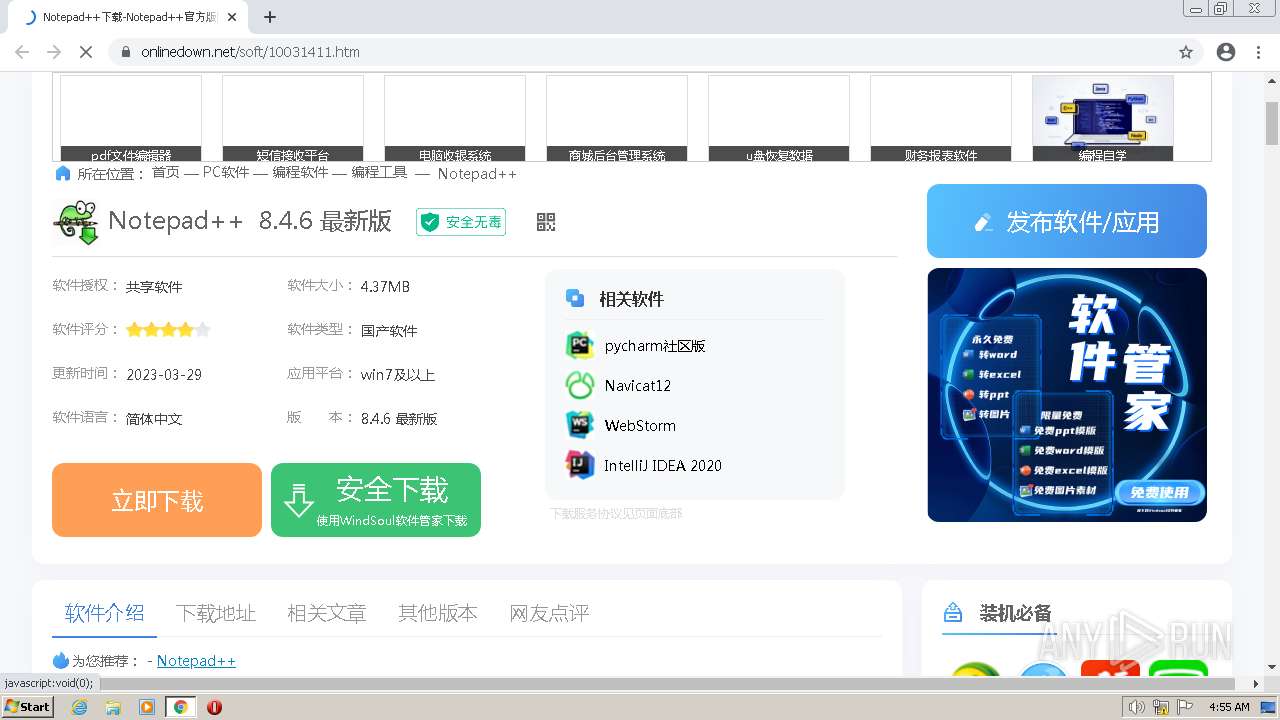
Task: Open the 编程自学 ad thumbnail
Action: [1103, 118]
